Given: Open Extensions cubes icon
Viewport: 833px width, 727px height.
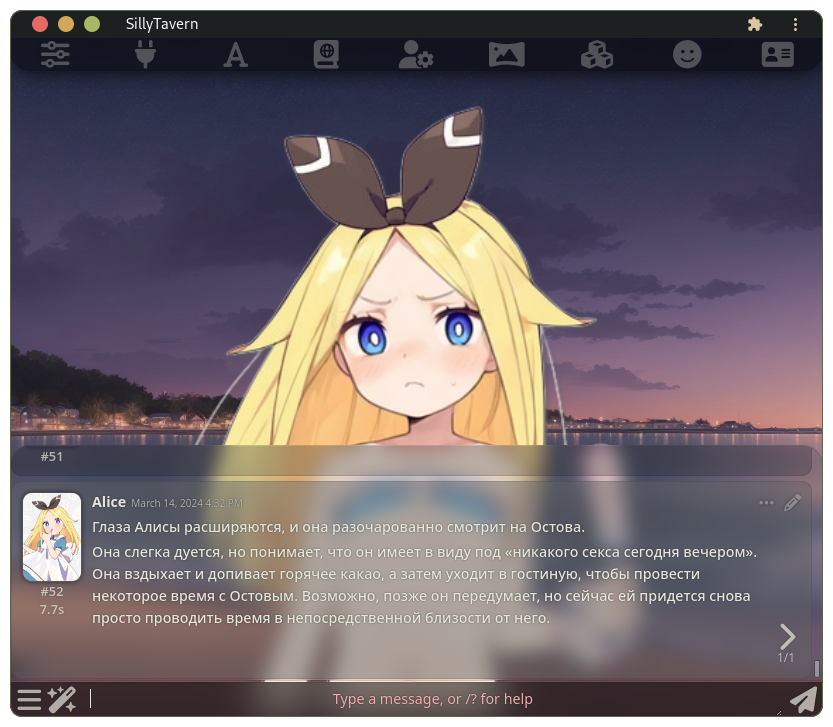Looking at the screenshot, I should pyautogui.click(x=597, y=54).
